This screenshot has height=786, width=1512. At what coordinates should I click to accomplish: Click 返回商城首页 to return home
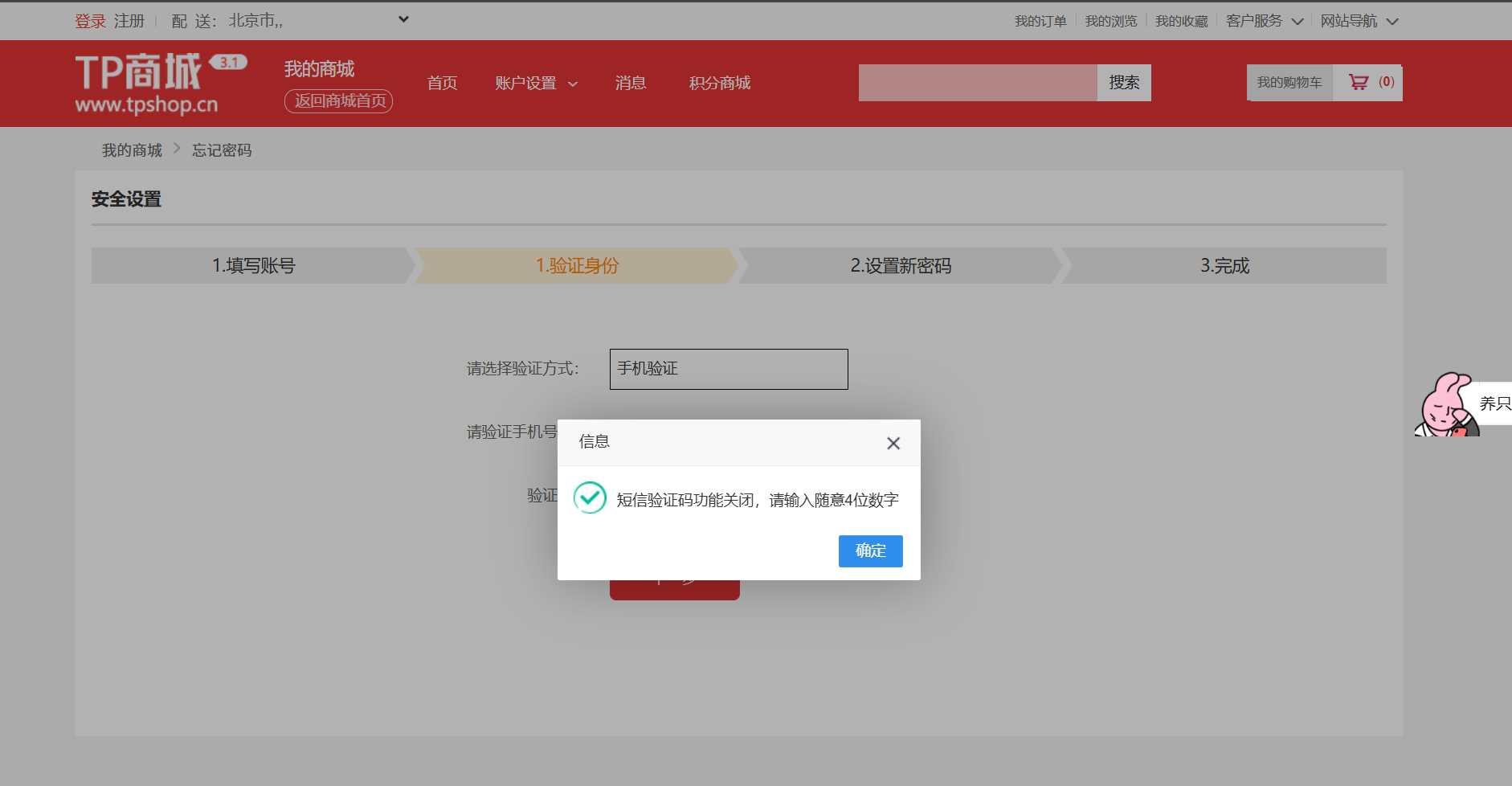pos(338,101)
